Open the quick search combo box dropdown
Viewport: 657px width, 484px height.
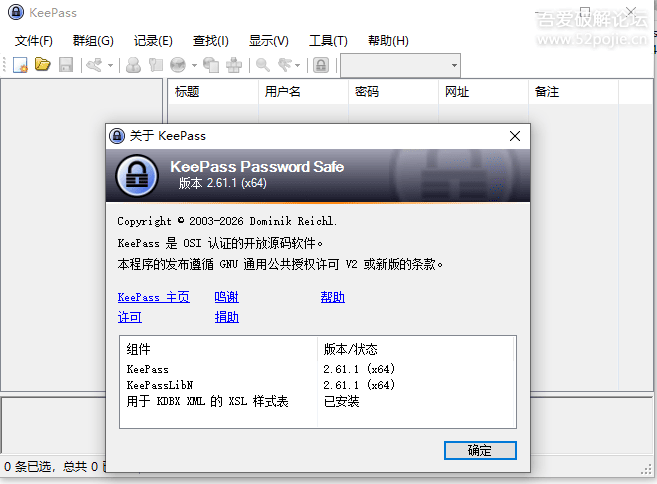point(454,65)
